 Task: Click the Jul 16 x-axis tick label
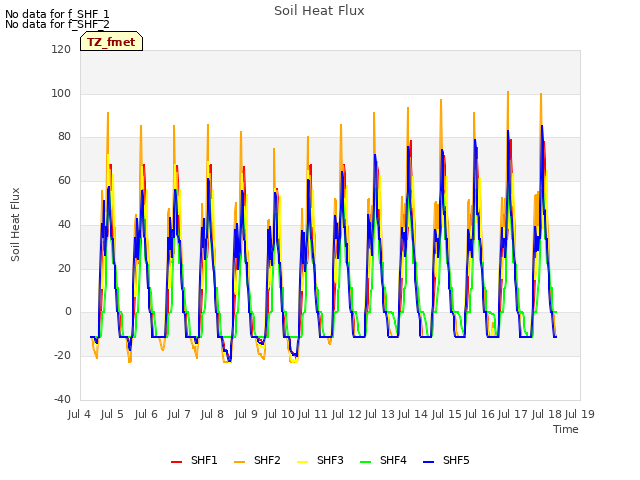click(x=480, y=414)
